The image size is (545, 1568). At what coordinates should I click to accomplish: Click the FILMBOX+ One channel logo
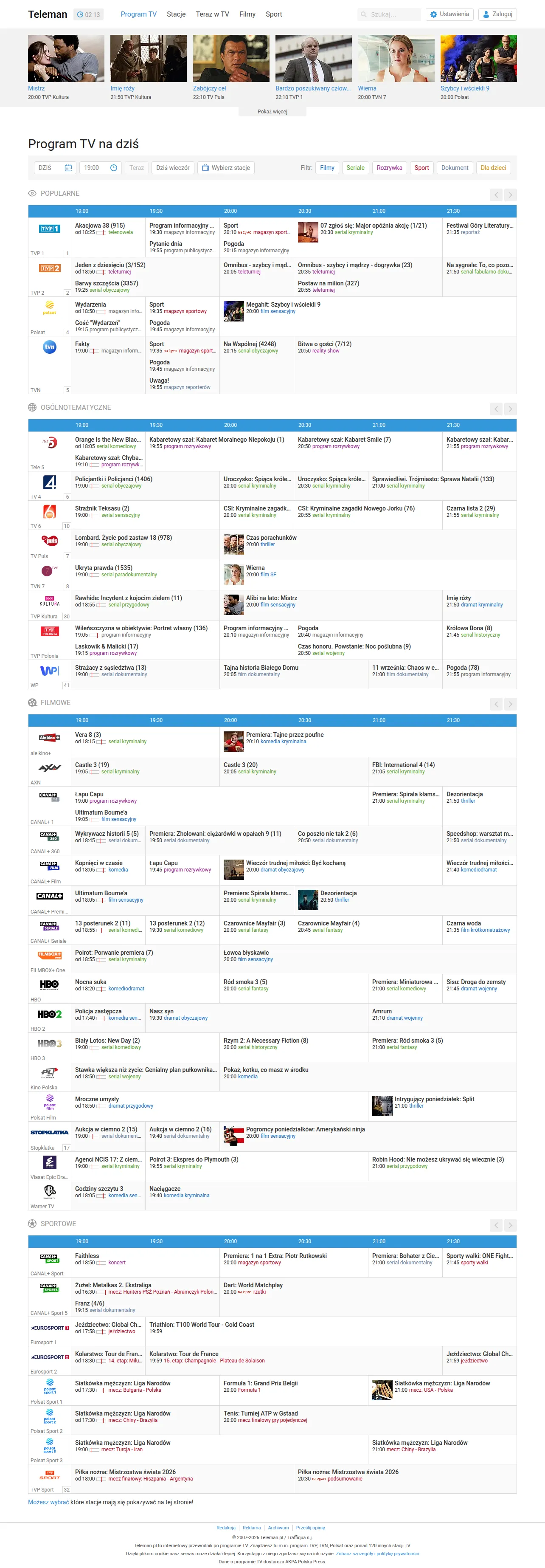point(49,955)
